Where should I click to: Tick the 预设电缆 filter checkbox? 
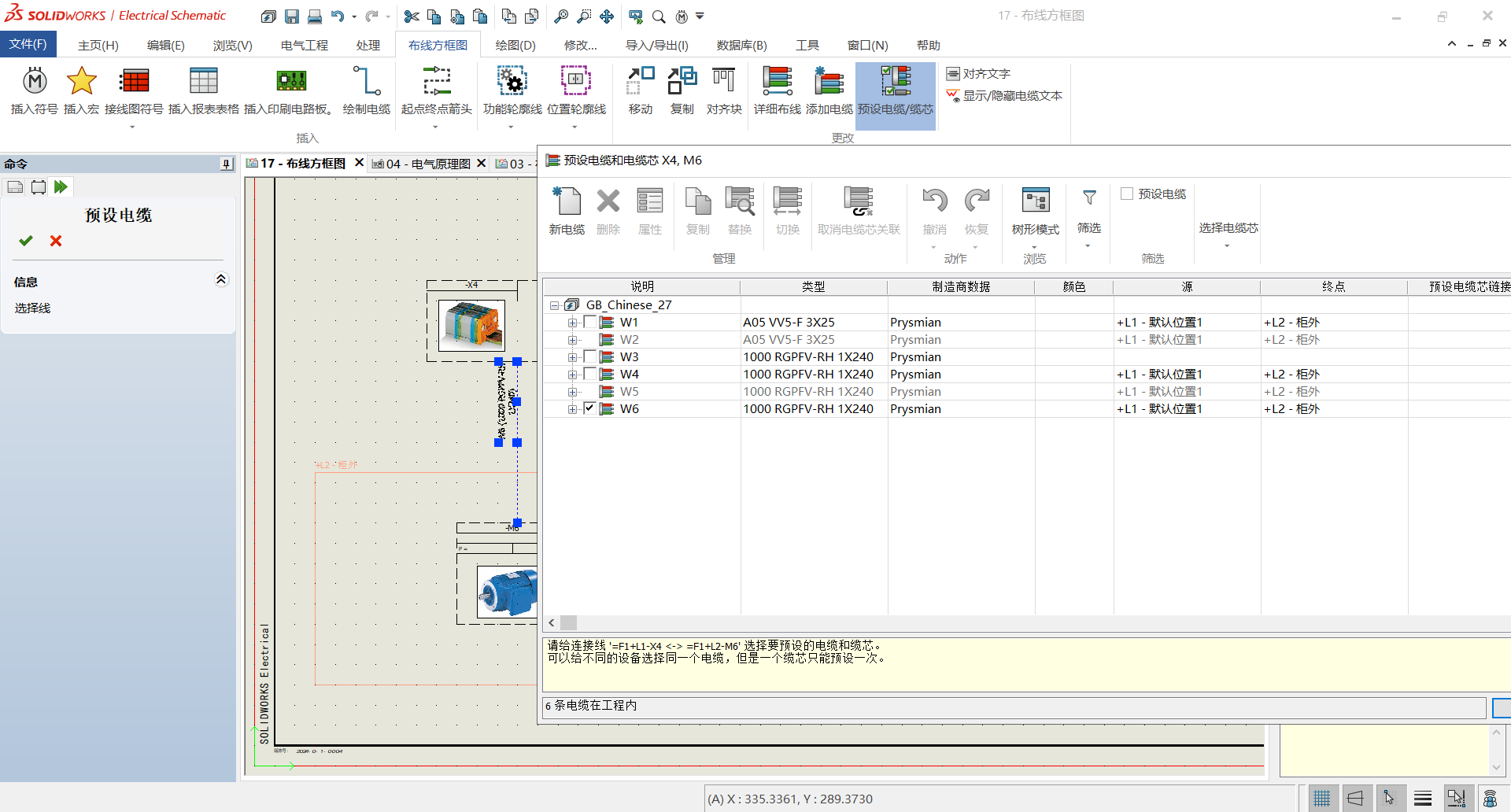[1127, 194]
